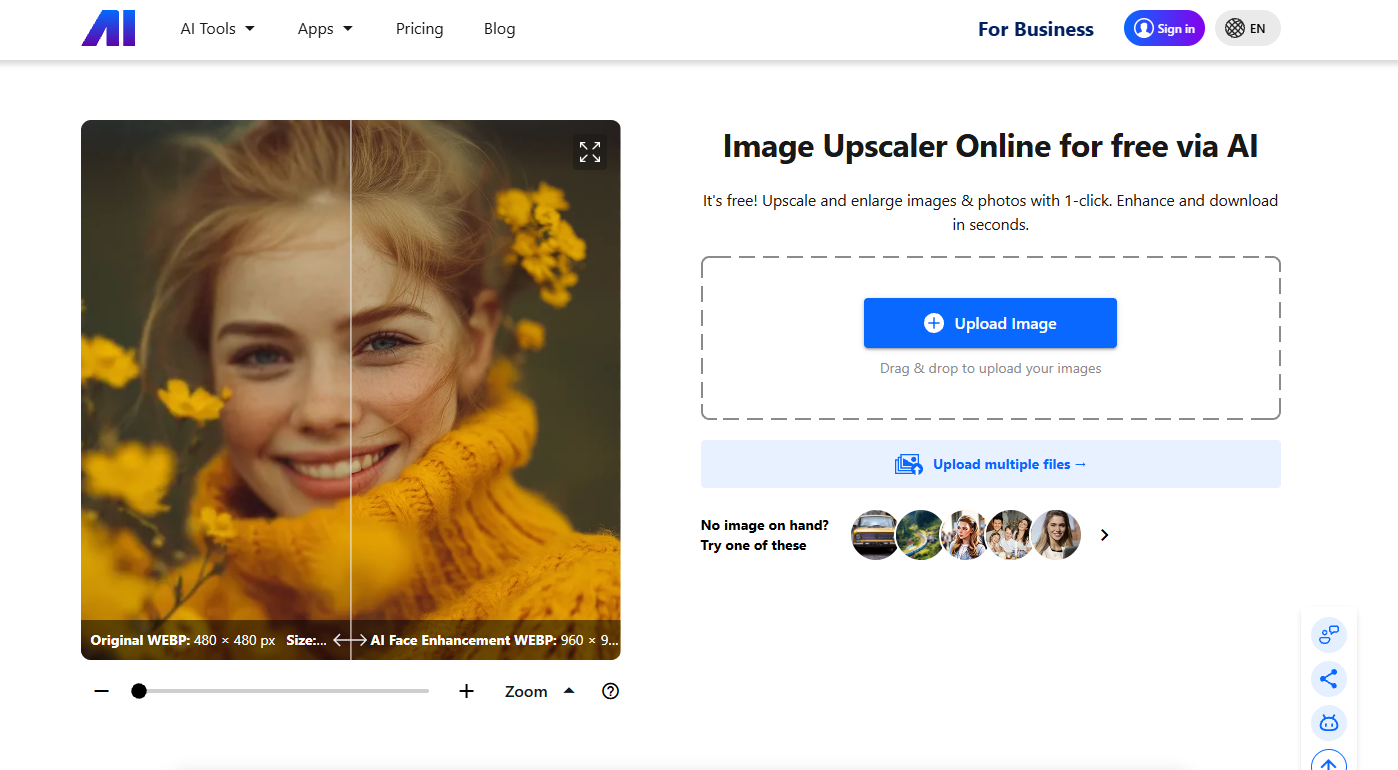The height and width of the screenshot is (770, 1398).
Task: Click the share icon in sidebar
Action: pos(1329,679)
